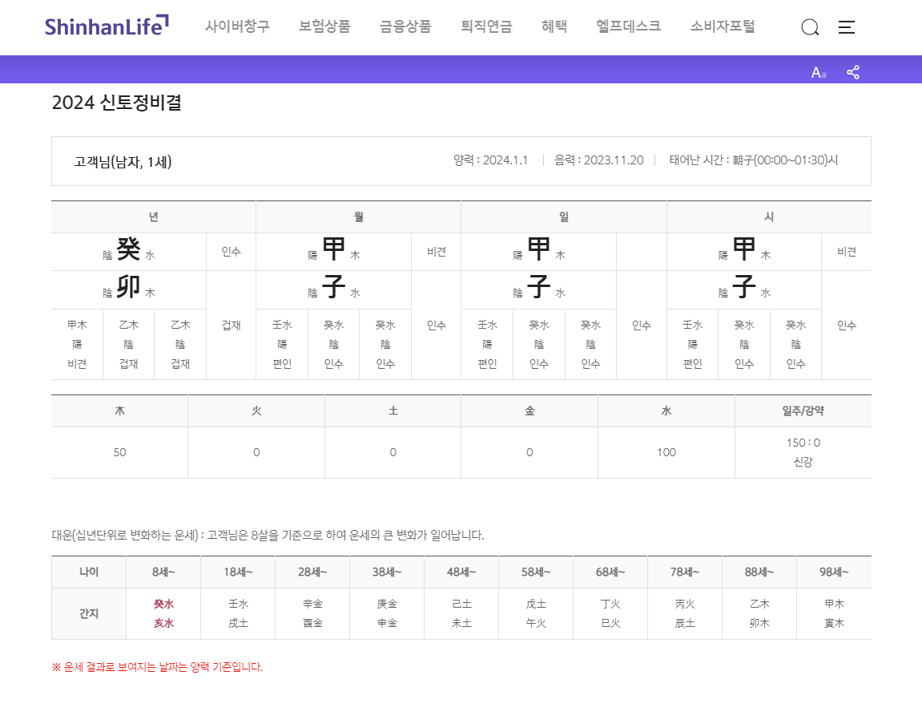Open the 퇴직연금 menu
Image resolution: width=922 pixels, height=720 pixels.
point(485,27)
